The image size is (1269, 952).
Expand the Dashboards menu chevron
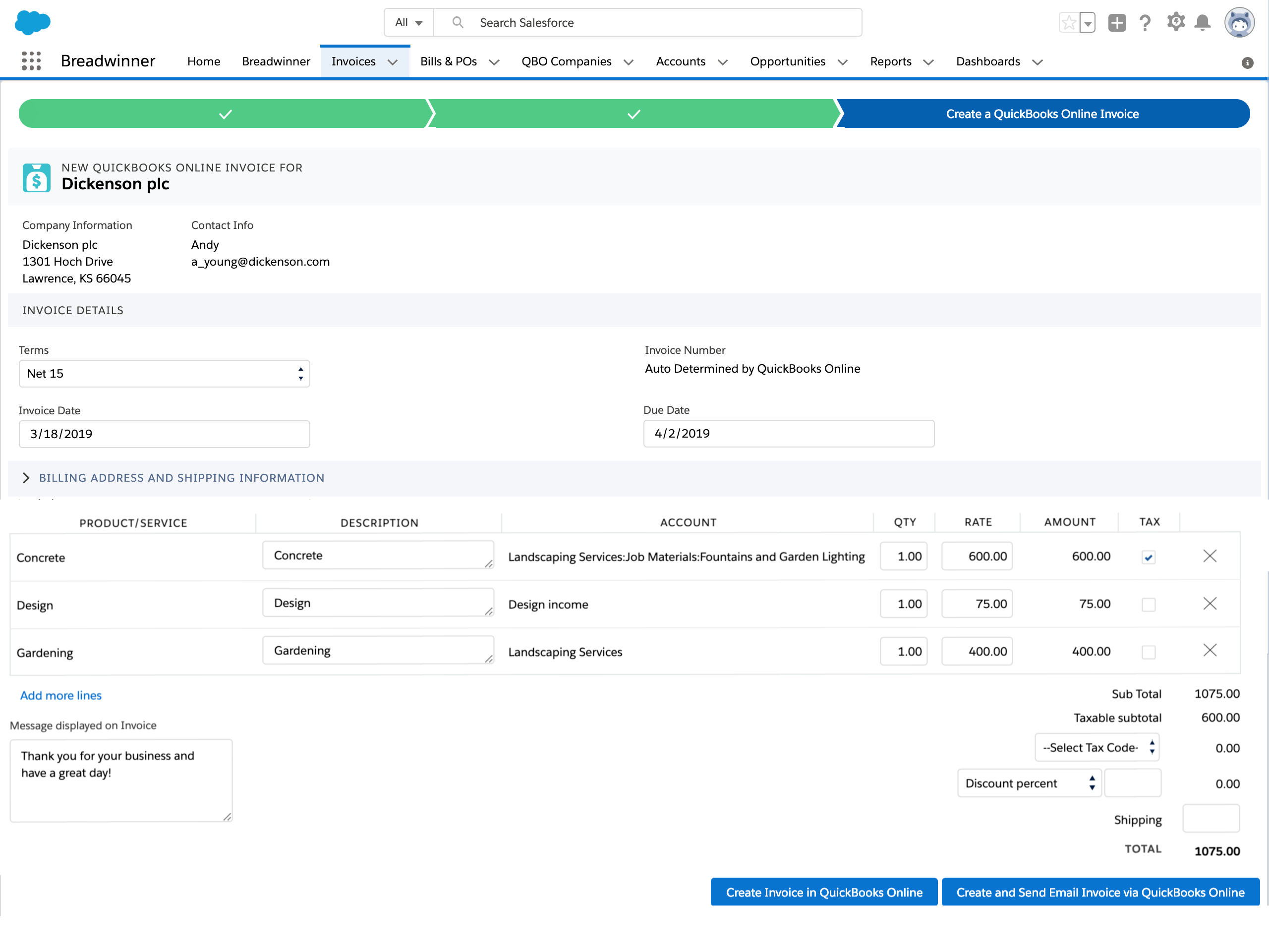coord(1037,62)
